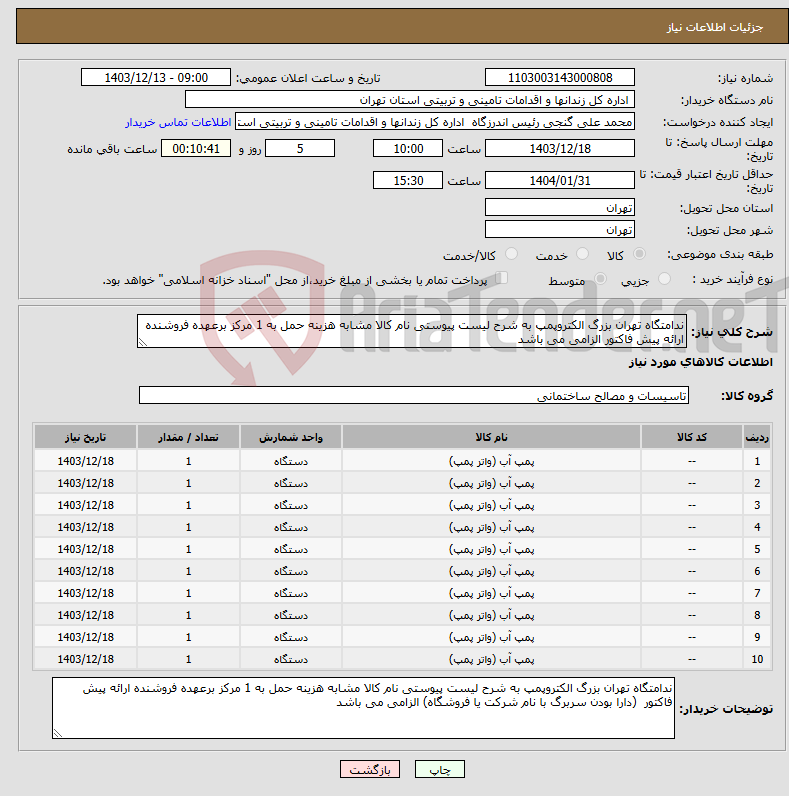Click the row number 10 cell
This screenshot has width=789, height=796.
tap(757, 659)
